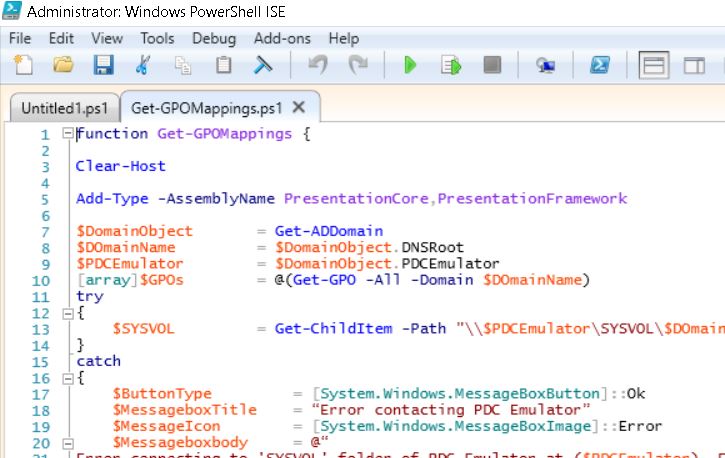The image size is (725, 458).
Task: Collapse the here-string on line 20
Action: 68,444
